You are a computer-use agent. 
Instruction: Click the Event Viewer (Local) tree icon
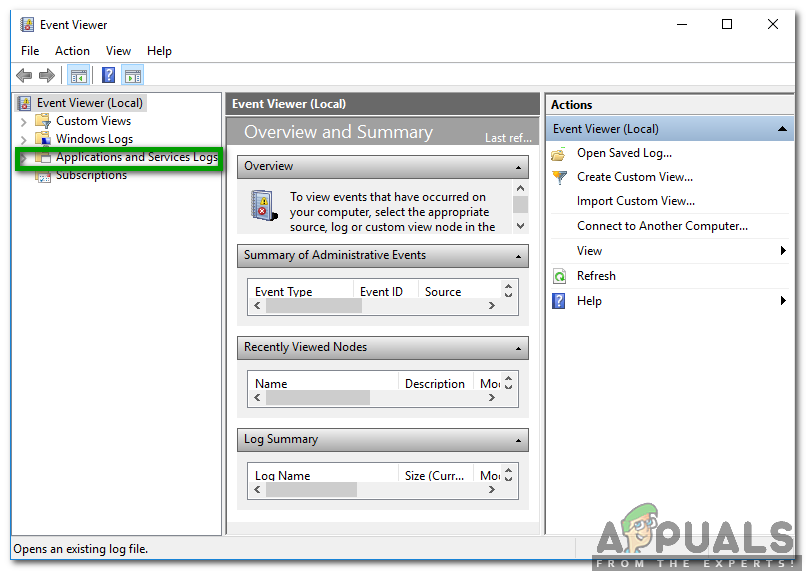click(x=24, y=103)
